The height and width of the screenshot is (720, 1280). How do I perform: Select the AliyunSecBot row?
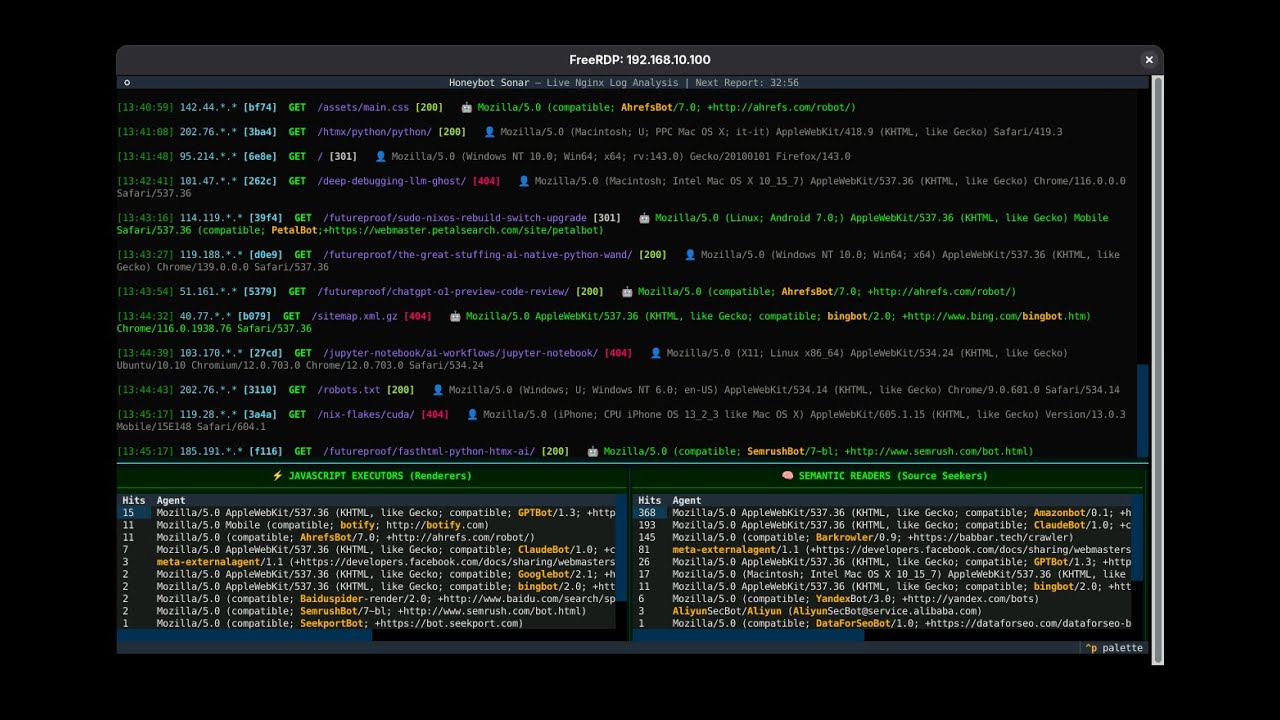coord(883,611)
